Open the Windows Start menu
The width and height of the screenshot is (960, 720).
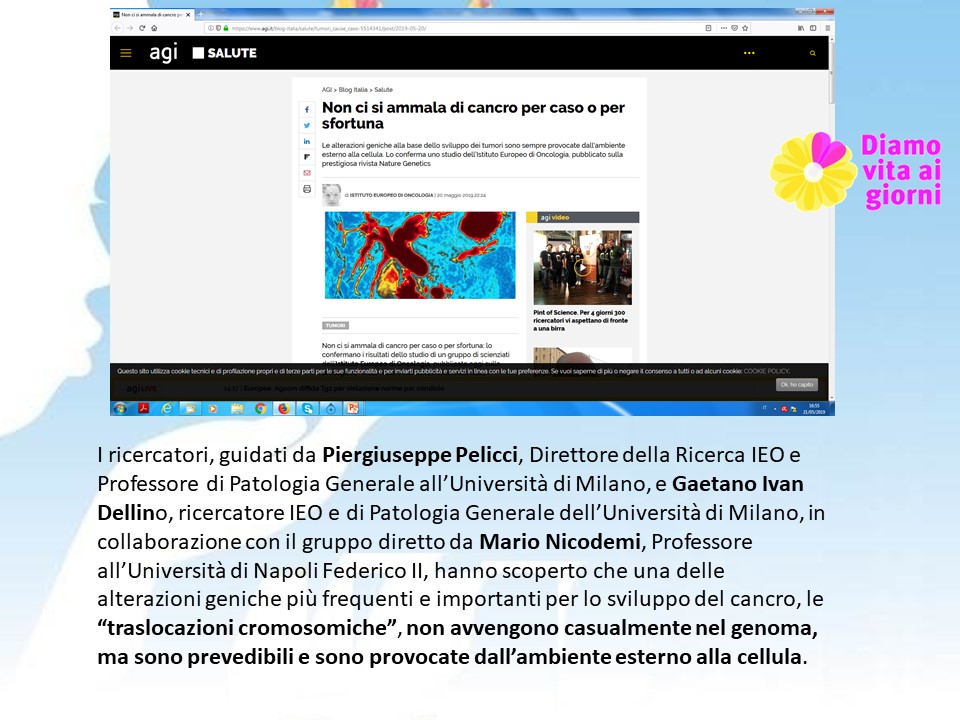pos(120,408)
